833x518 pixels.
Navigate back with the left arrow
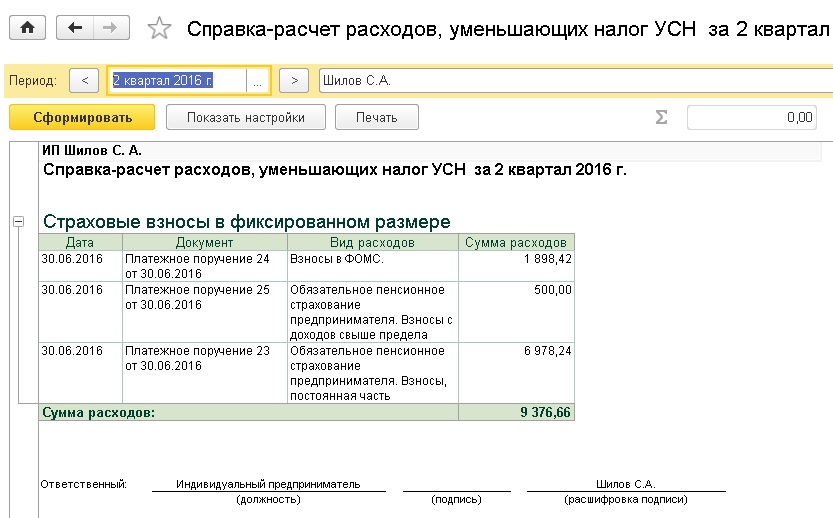(75, 28)
